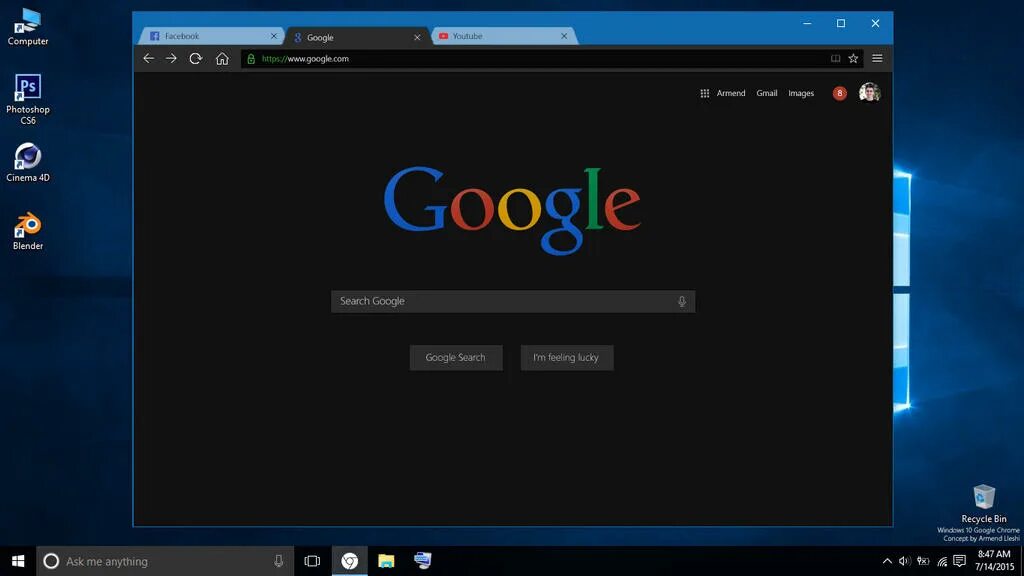
Task: Open the red notifications badge showing 8
Action: click(x=840, y=93)
